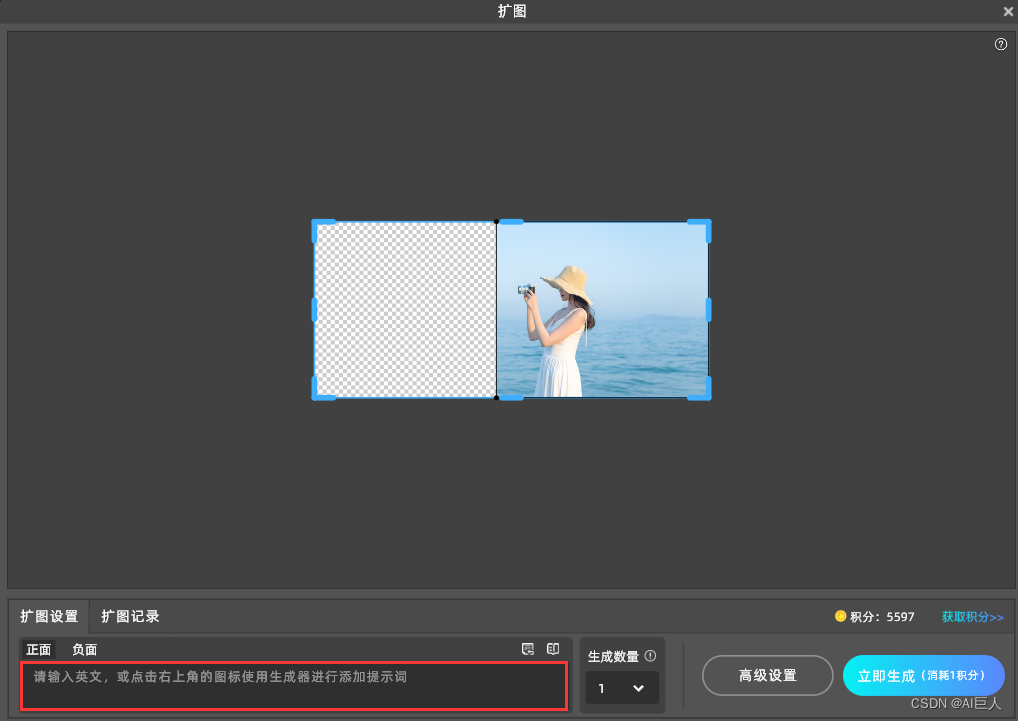Screen dimensions: 1018x721
Task: Focus the prompt text input field
Action: [x=295, y=686]
